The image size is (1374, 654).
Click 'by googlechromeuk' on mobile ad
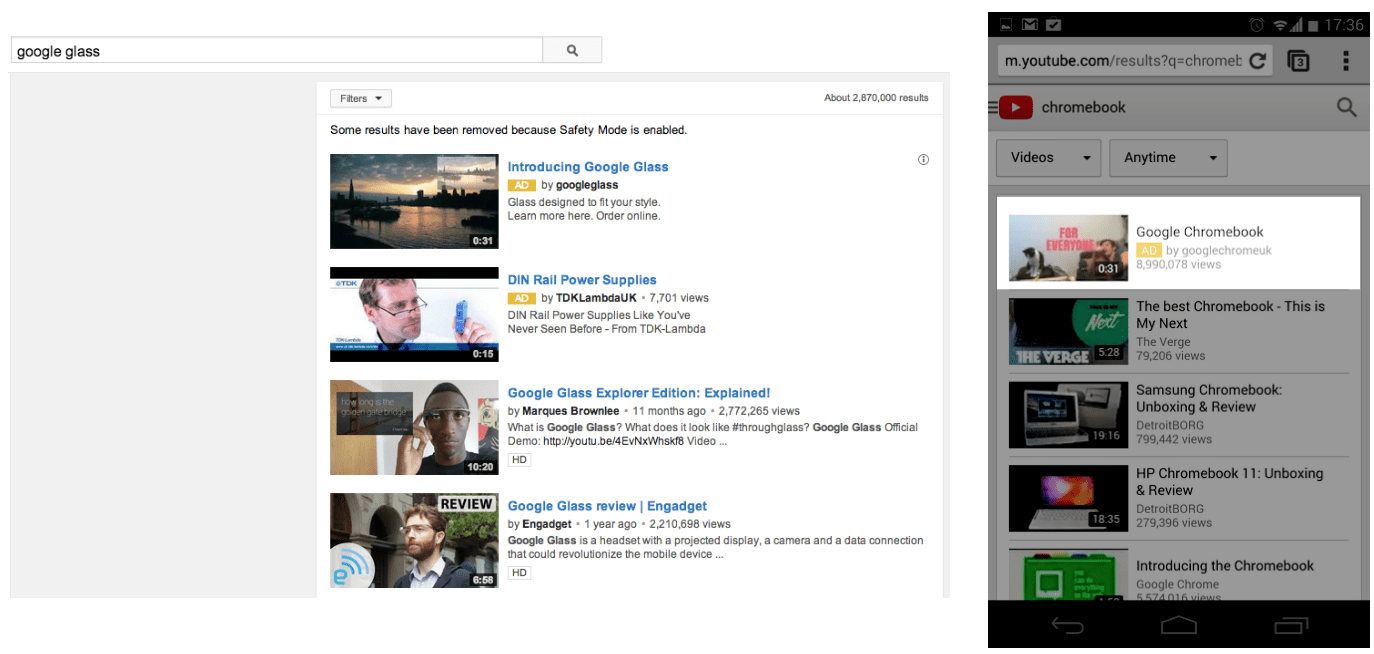(1219, 251)
